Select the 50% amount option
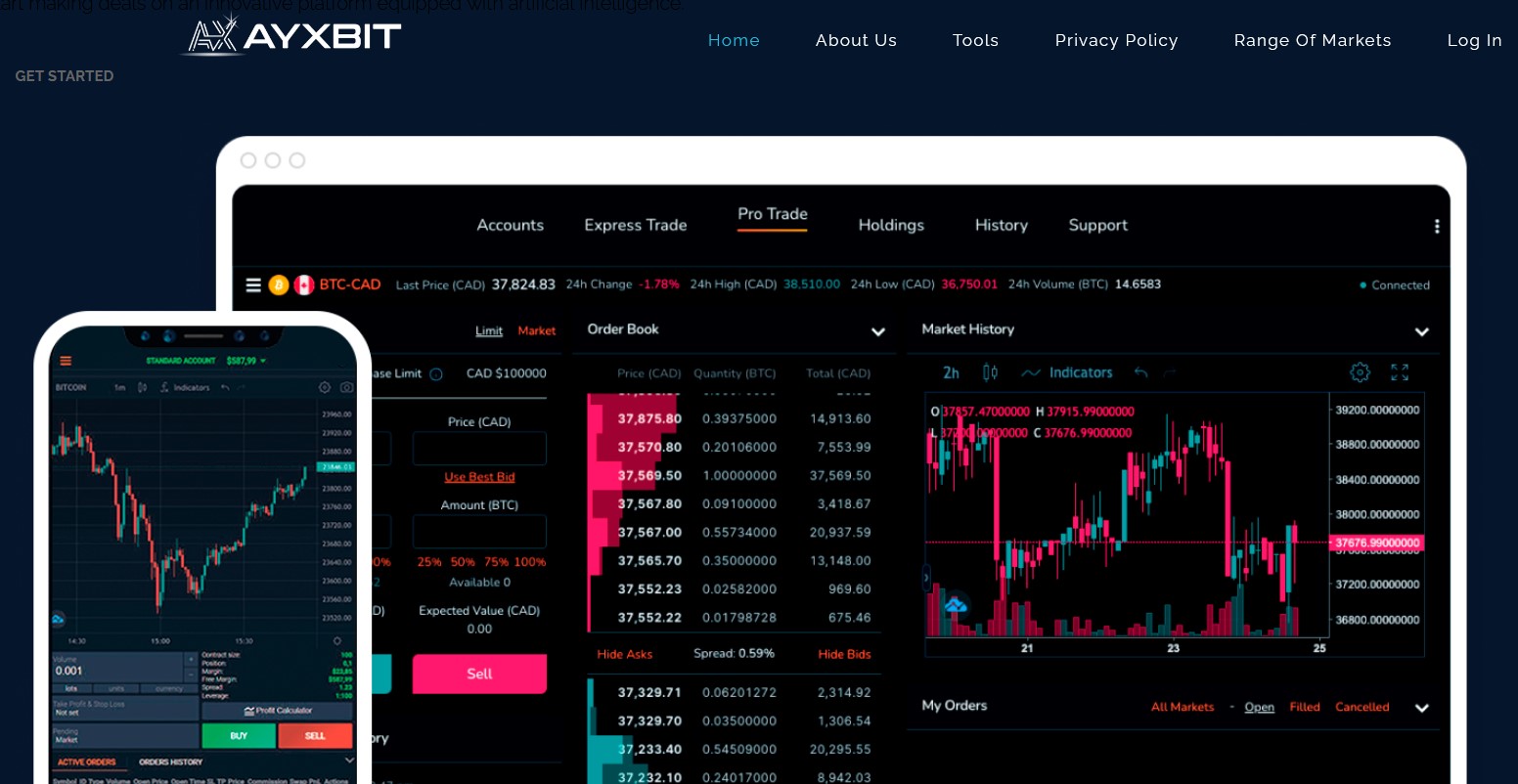The image size is (1518, 784). click(x=463, y=562)
